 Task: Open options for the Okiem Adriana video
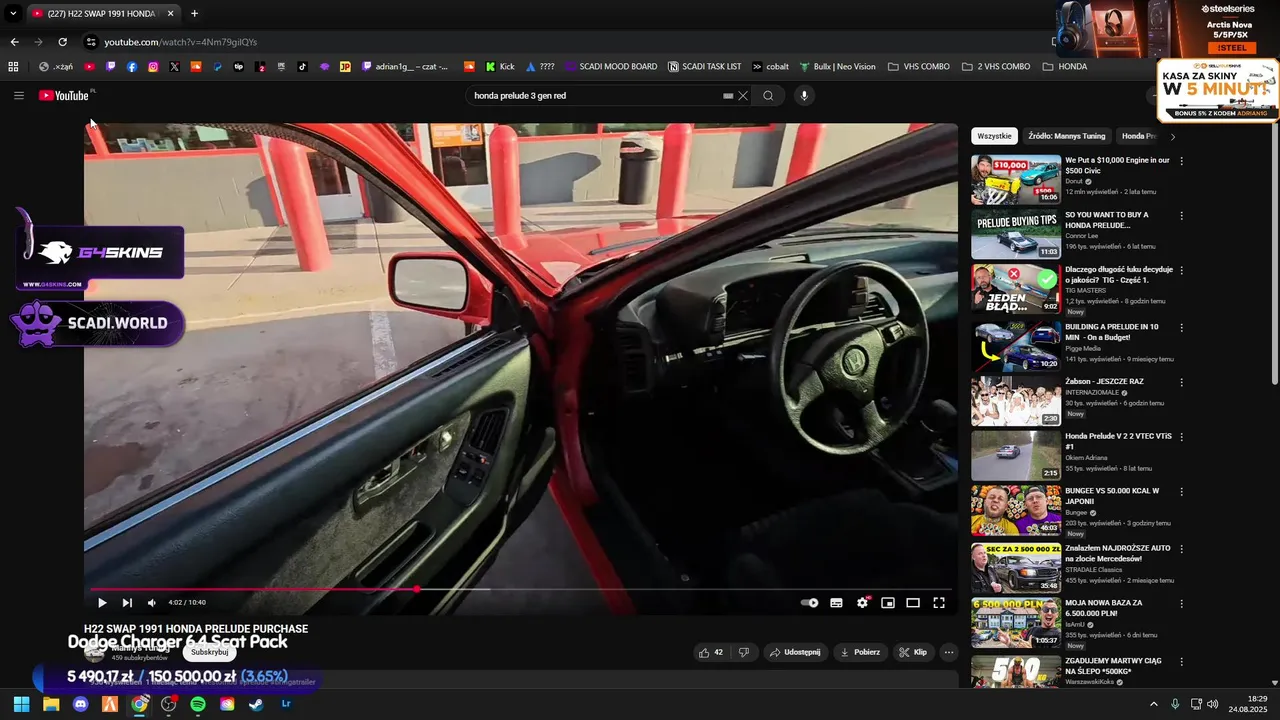coord(1181,438)
